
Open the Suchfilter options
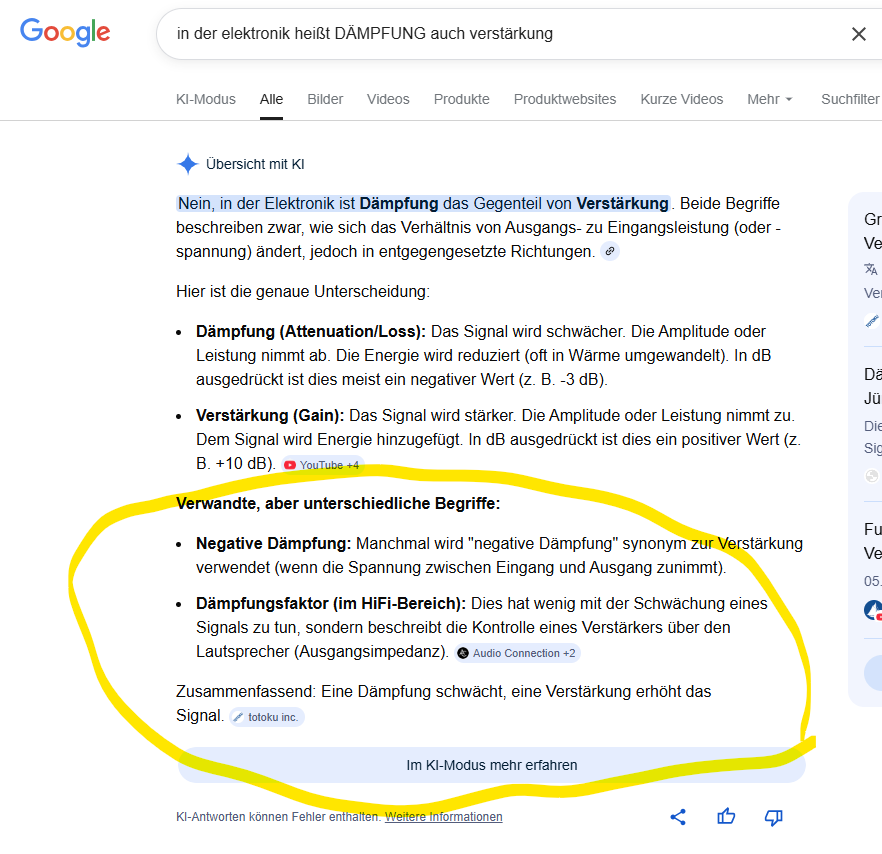849,99
